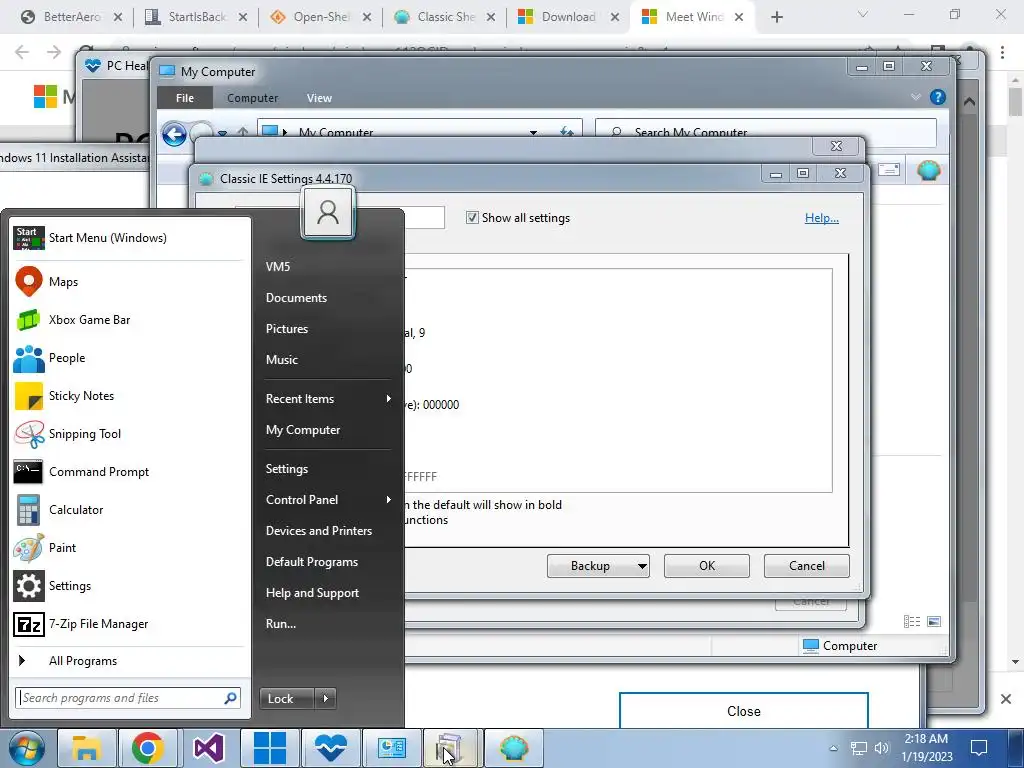Image resolution: width=1024 pixels, height=768 pixels.
Task: Switch to the Open-Shell Chrome tab
Action: 321,17
